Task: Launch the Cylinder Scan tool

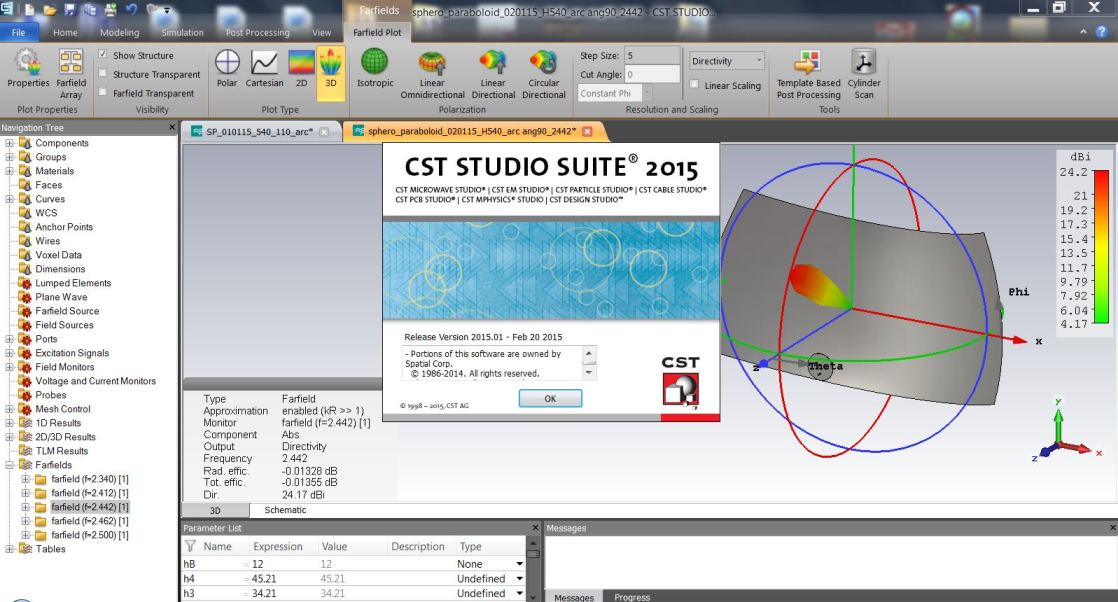Action: (863, 70)
